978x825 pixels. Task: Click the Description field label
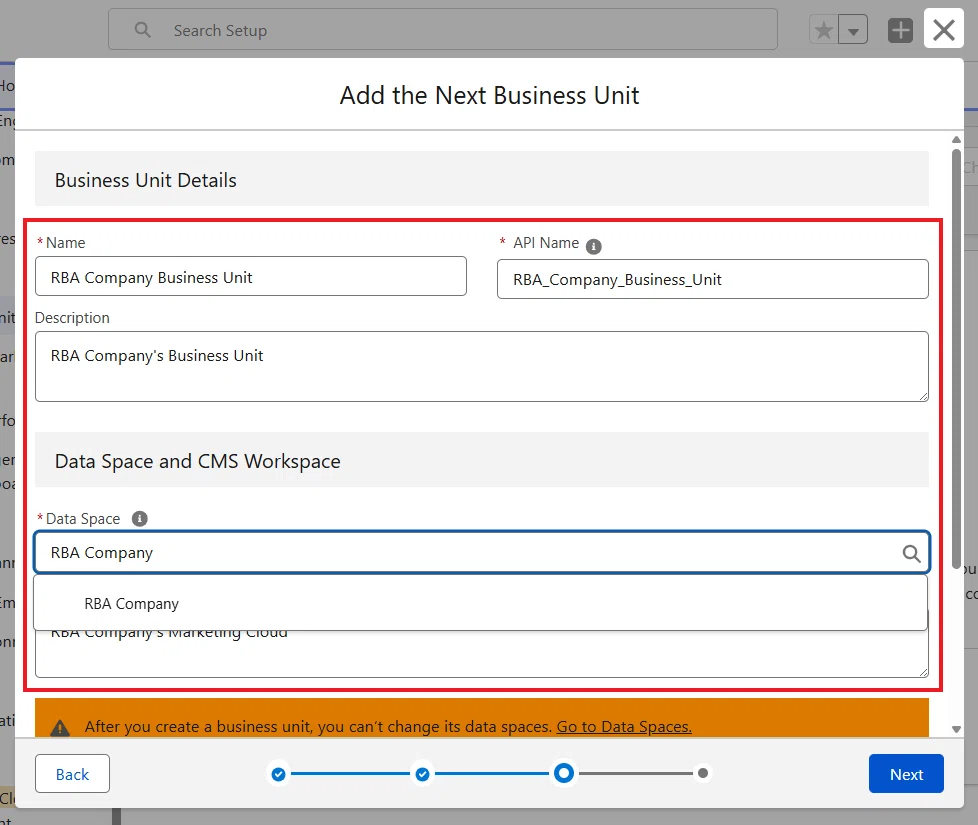coord(72,318)
